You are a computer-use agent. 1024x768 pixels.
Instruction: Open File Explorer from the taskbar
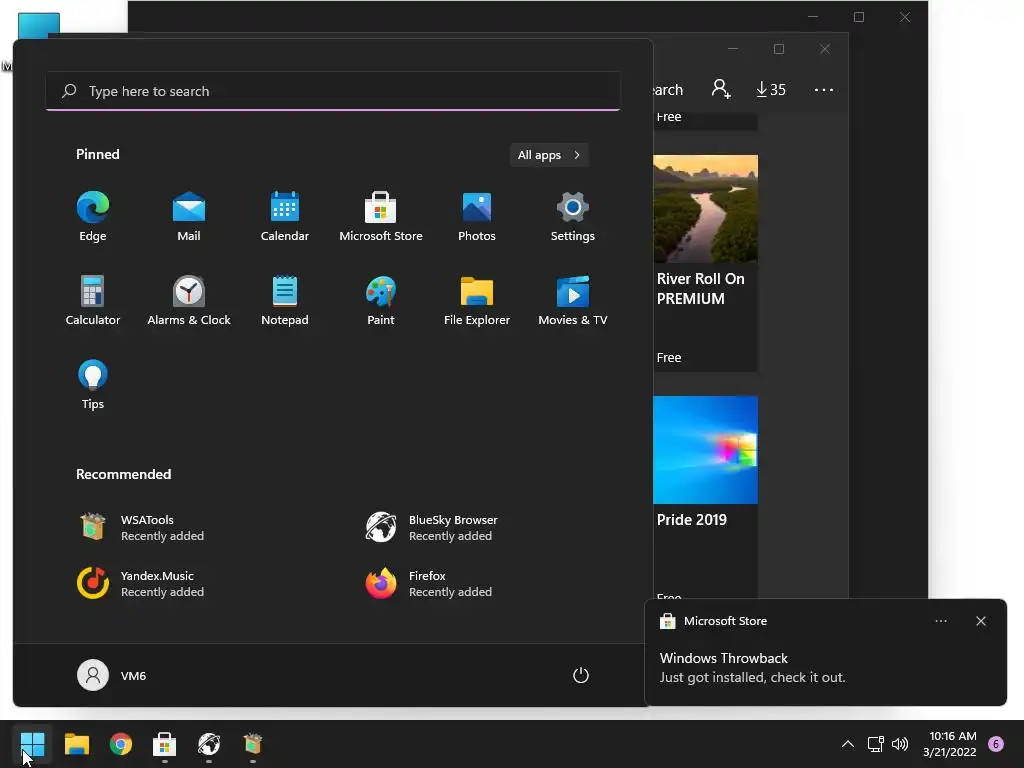point(77,744)
